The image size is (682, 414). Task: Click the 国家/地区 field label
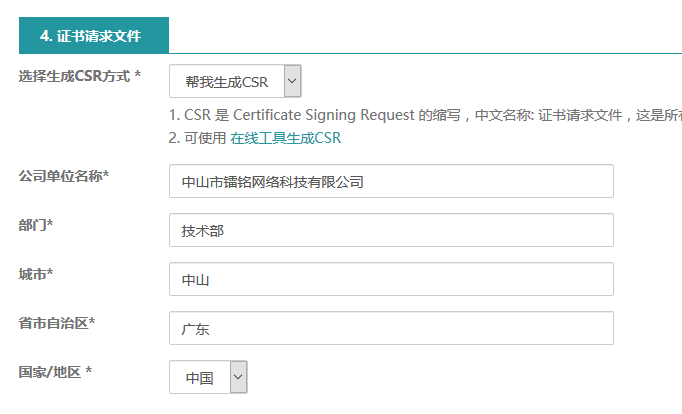click(55, 372)
